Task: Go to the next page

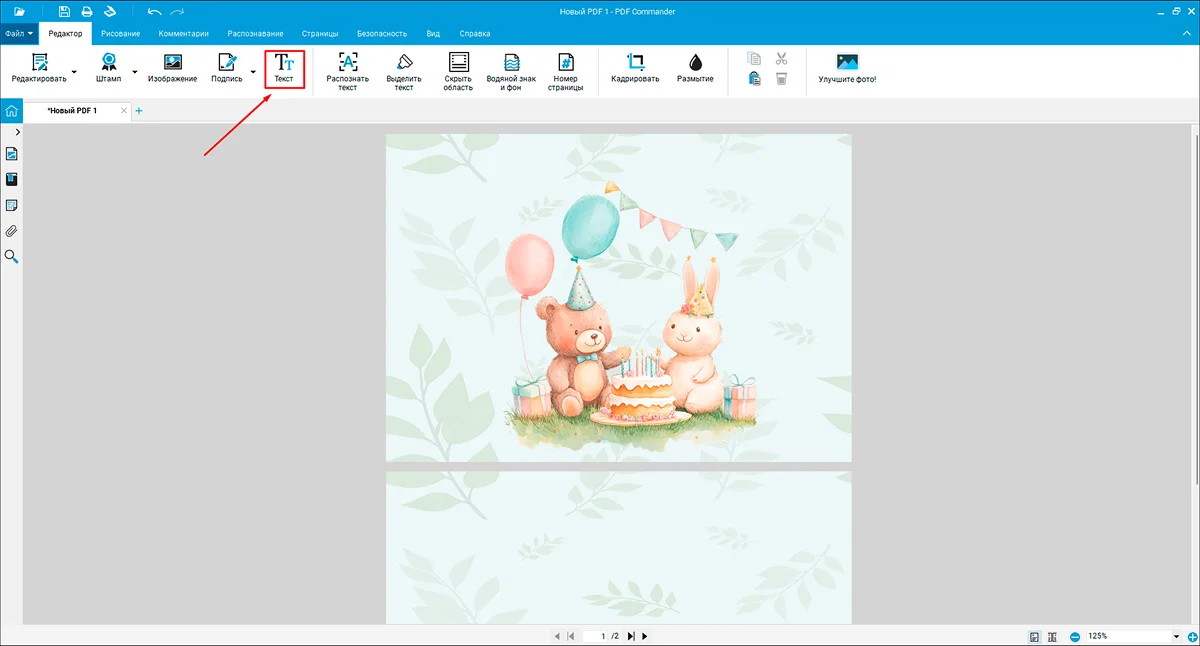Action: click(645, 636)
